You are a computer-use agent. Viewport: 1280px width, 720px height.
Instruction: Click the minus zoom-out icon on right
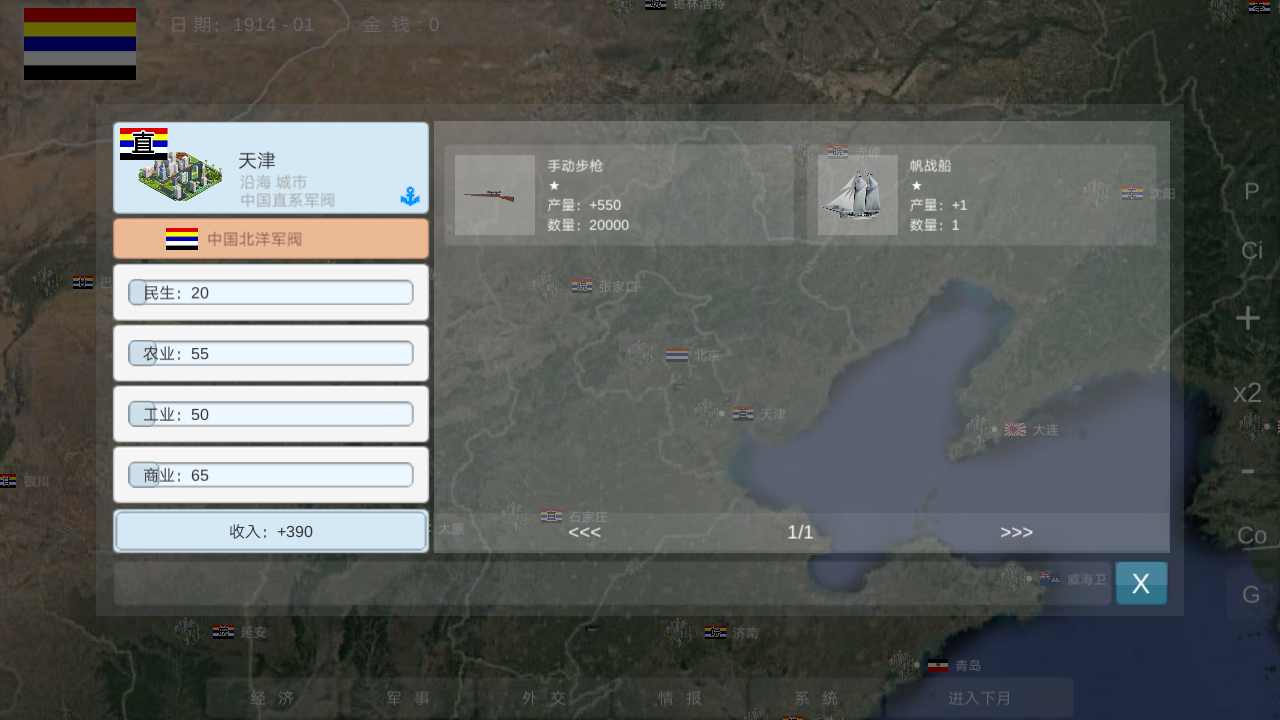pyautogui.click(x=1247, y=470)
